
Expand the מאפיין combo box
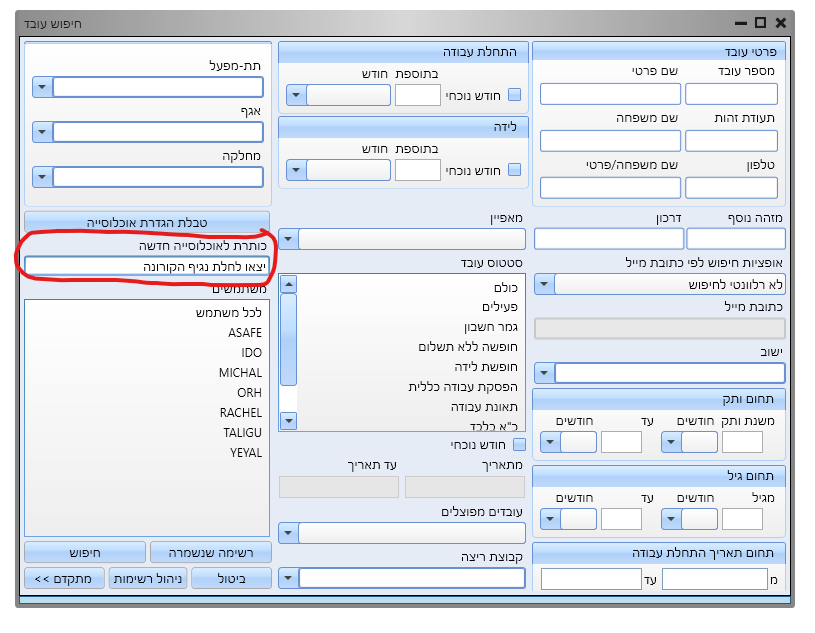coord(288,239)
